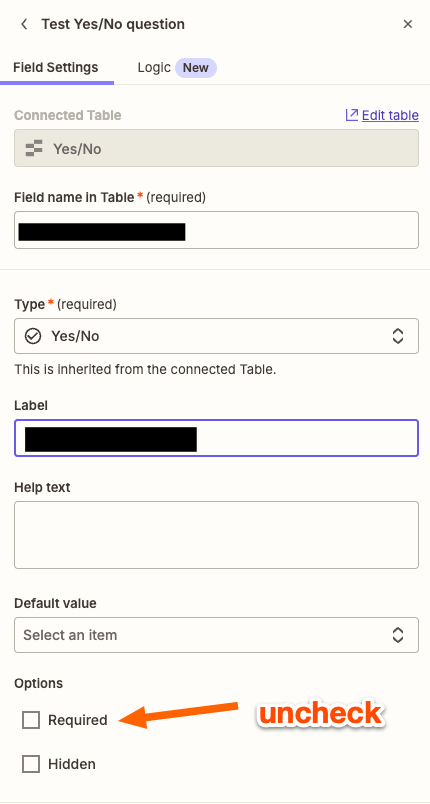Click the checkmark circle icon in Type
The image size is (430, 804).
33,336
